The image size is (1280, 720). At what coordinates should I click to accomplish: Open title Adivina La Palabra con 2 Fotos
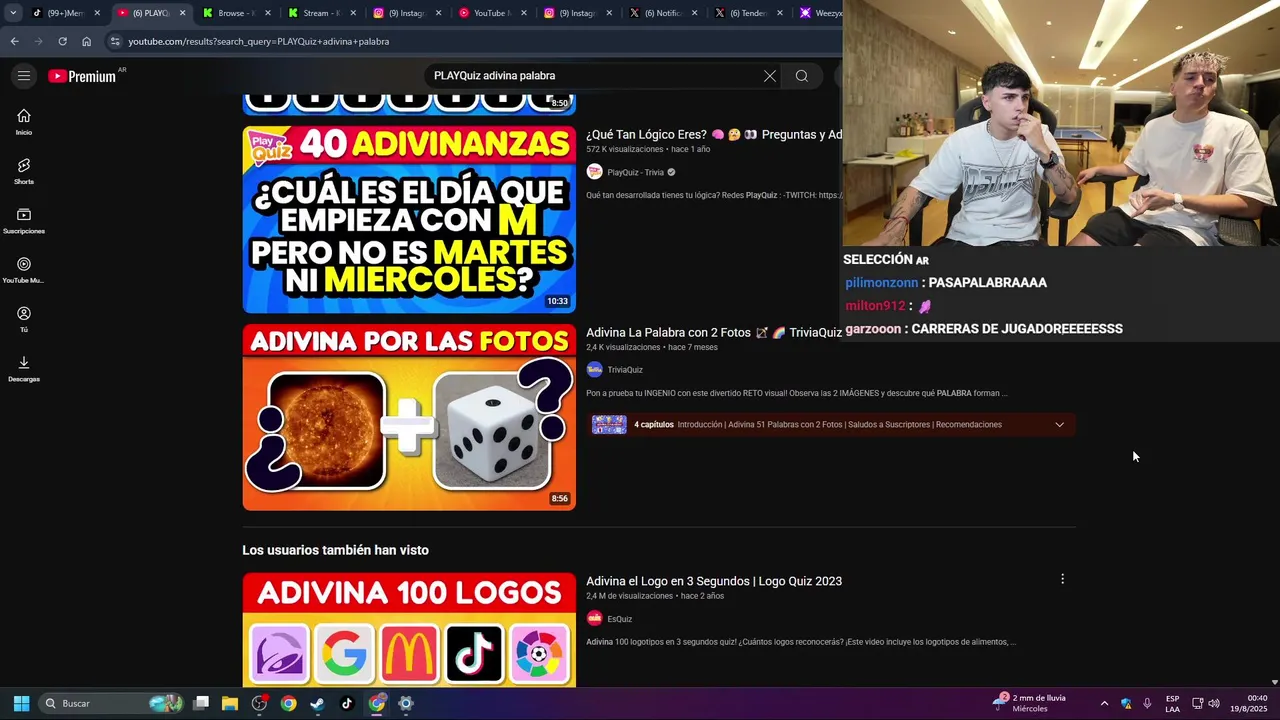[x=714, y=332]
